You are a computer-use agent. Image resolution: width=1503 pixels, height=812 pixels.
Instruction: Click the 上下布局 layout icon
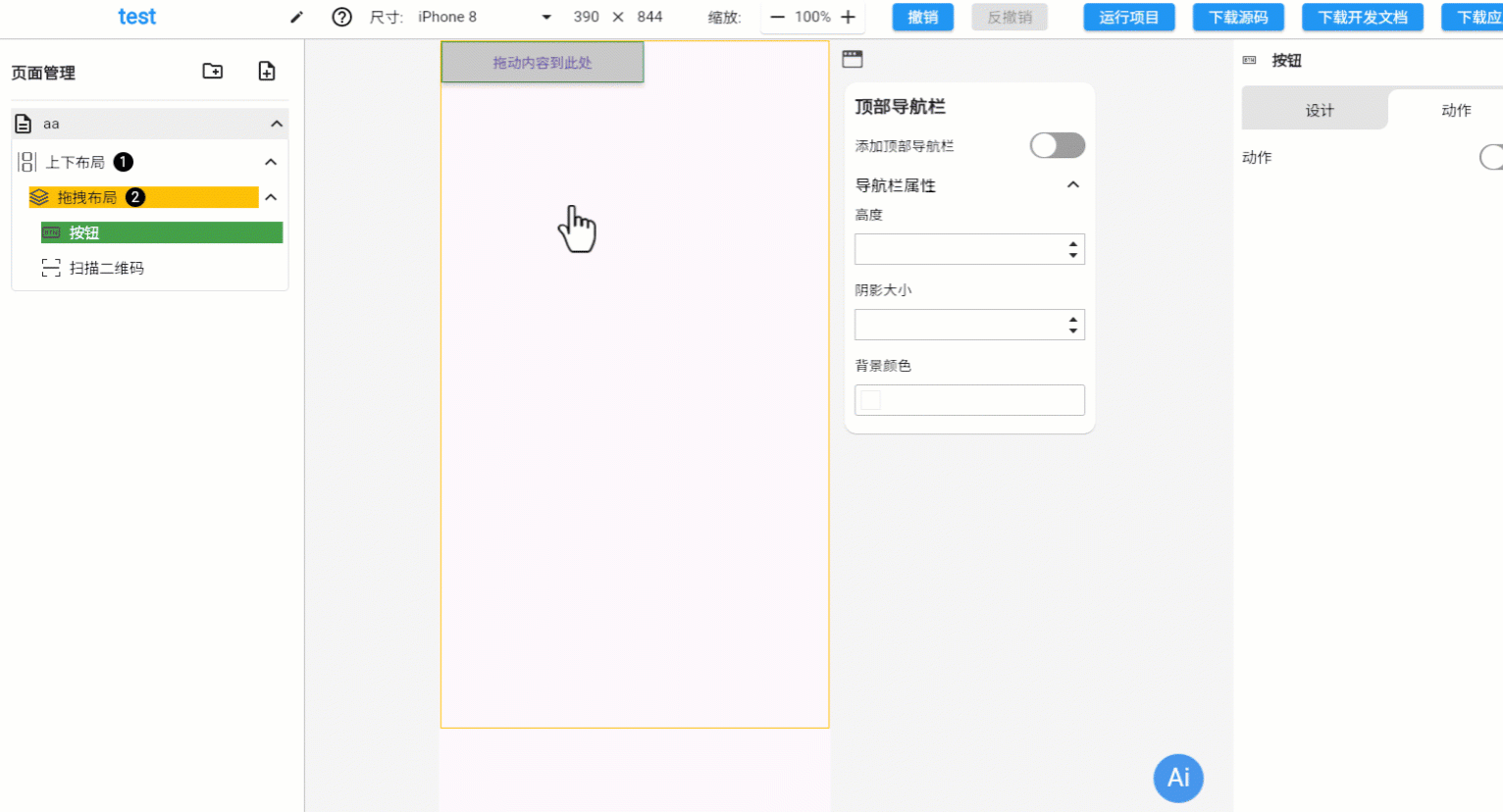tap(26, 162)
